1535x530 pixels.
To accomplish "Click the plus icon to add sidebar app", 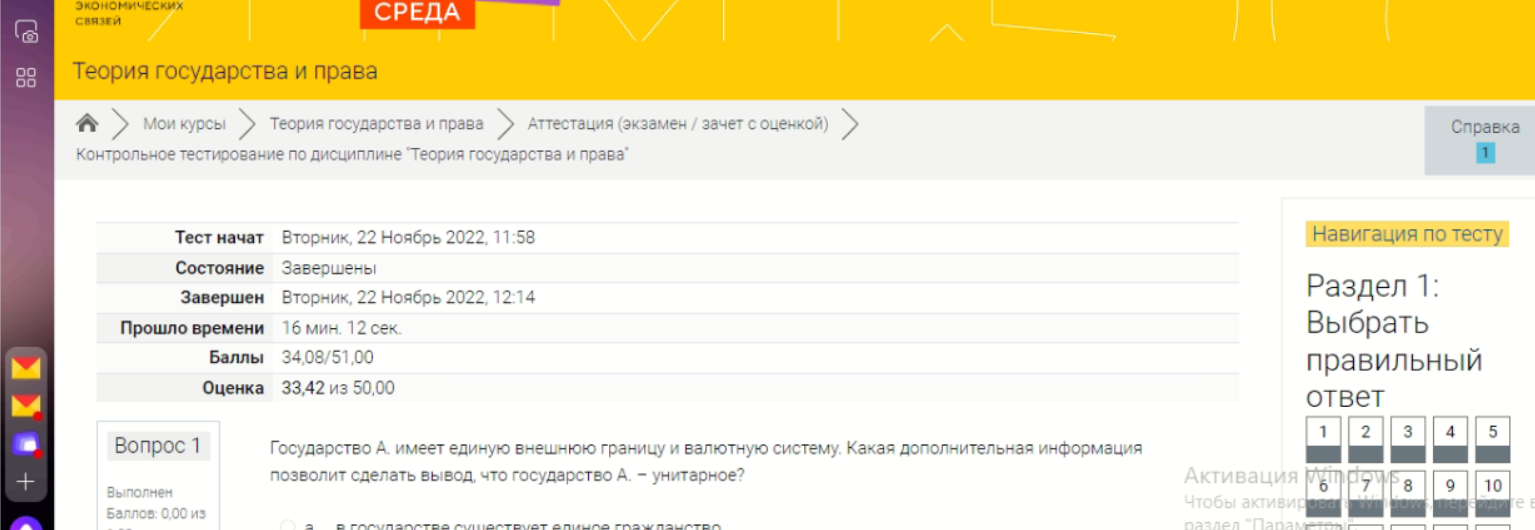I will 26,482.
